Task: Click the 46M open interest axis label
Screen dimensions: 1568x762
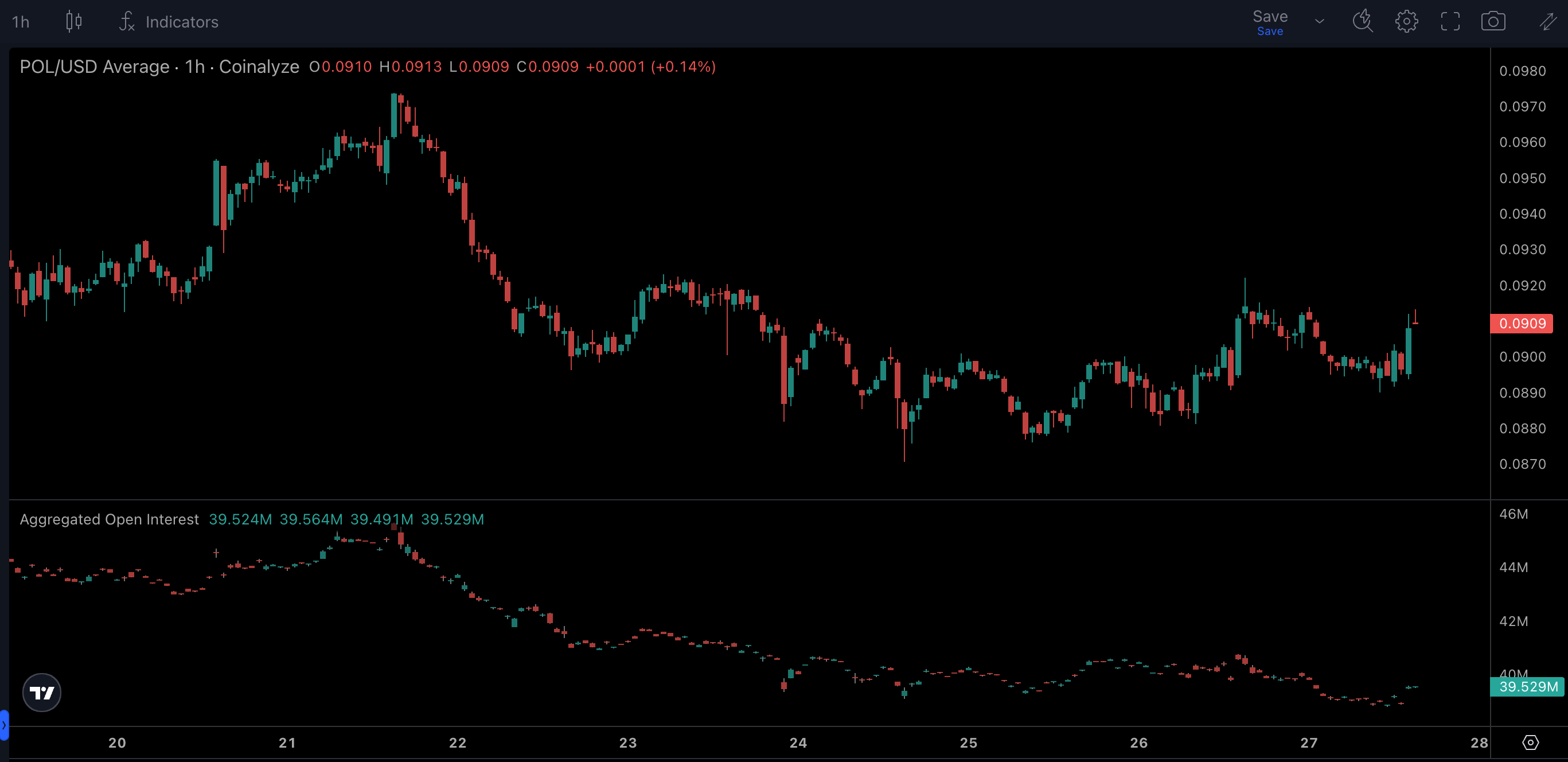Action: [1513, 514]
